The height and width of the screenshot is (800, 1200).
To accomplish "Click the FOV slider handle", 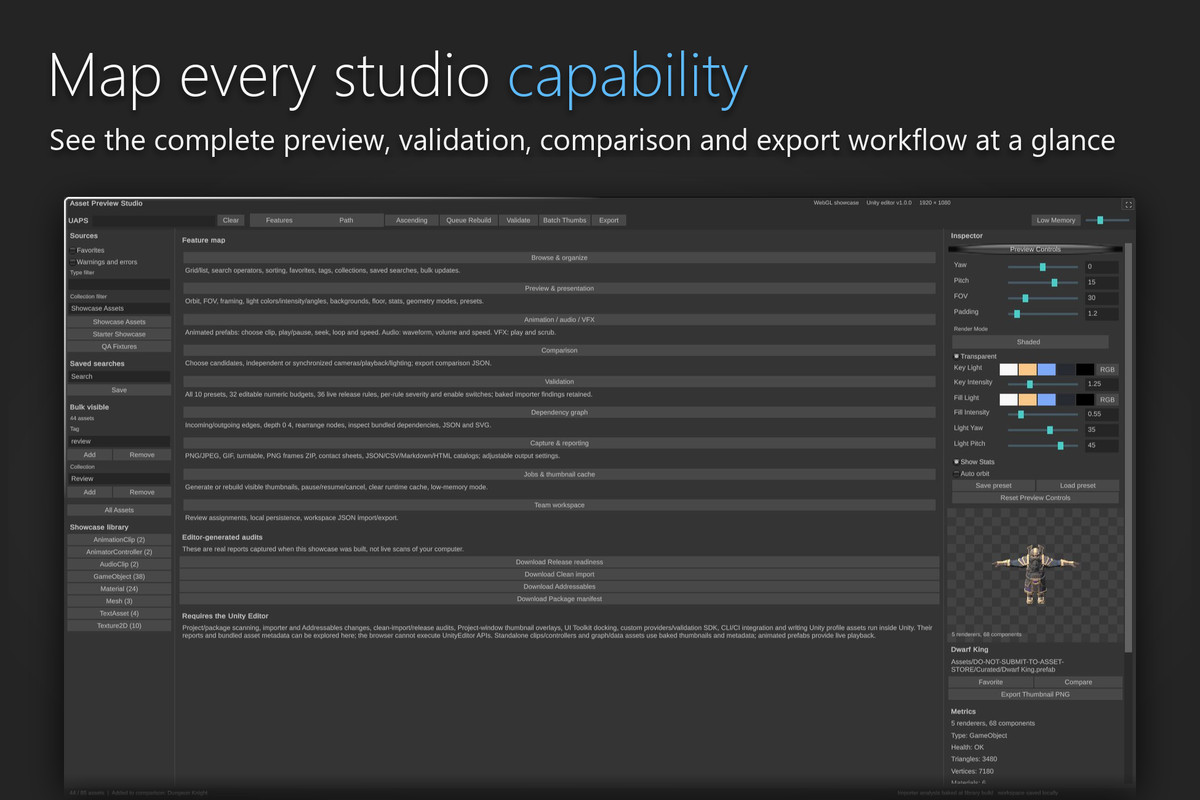I will (x=1025, y=298).
